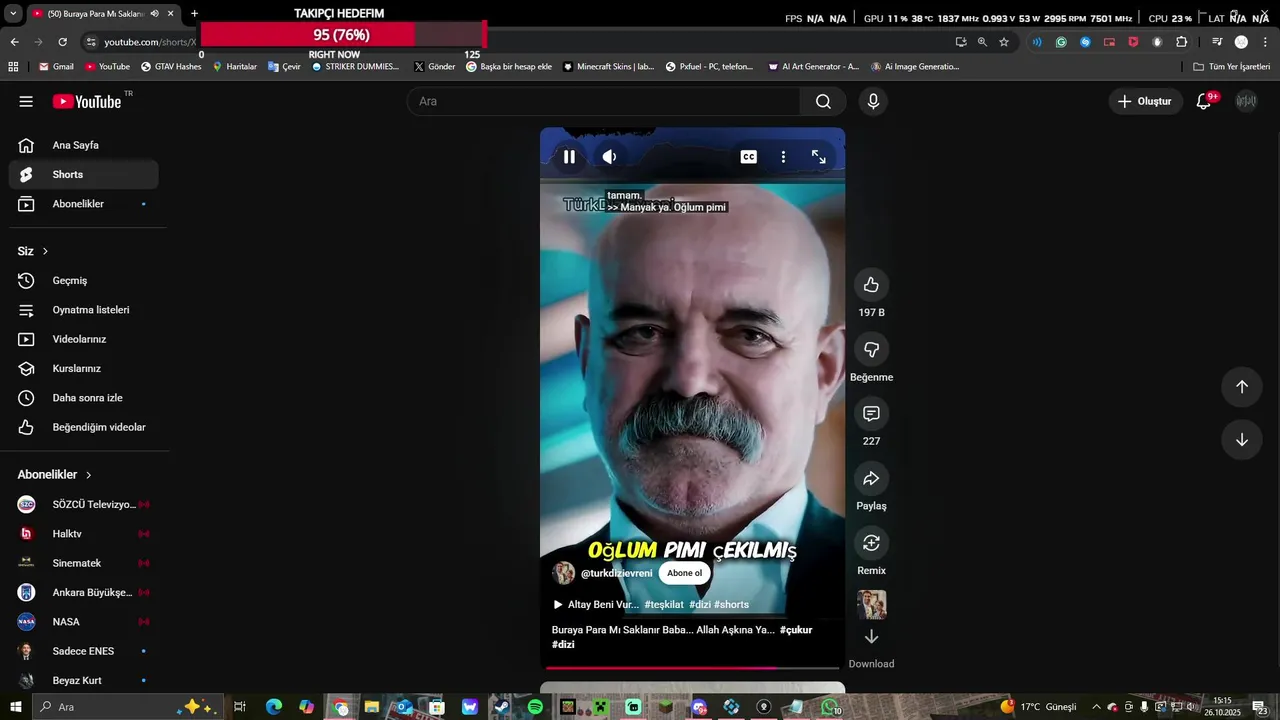Open the sound thumbnail under Remix
This screenshot has height=720, width=1280.
pyautogui.click(x=871, y=605)
